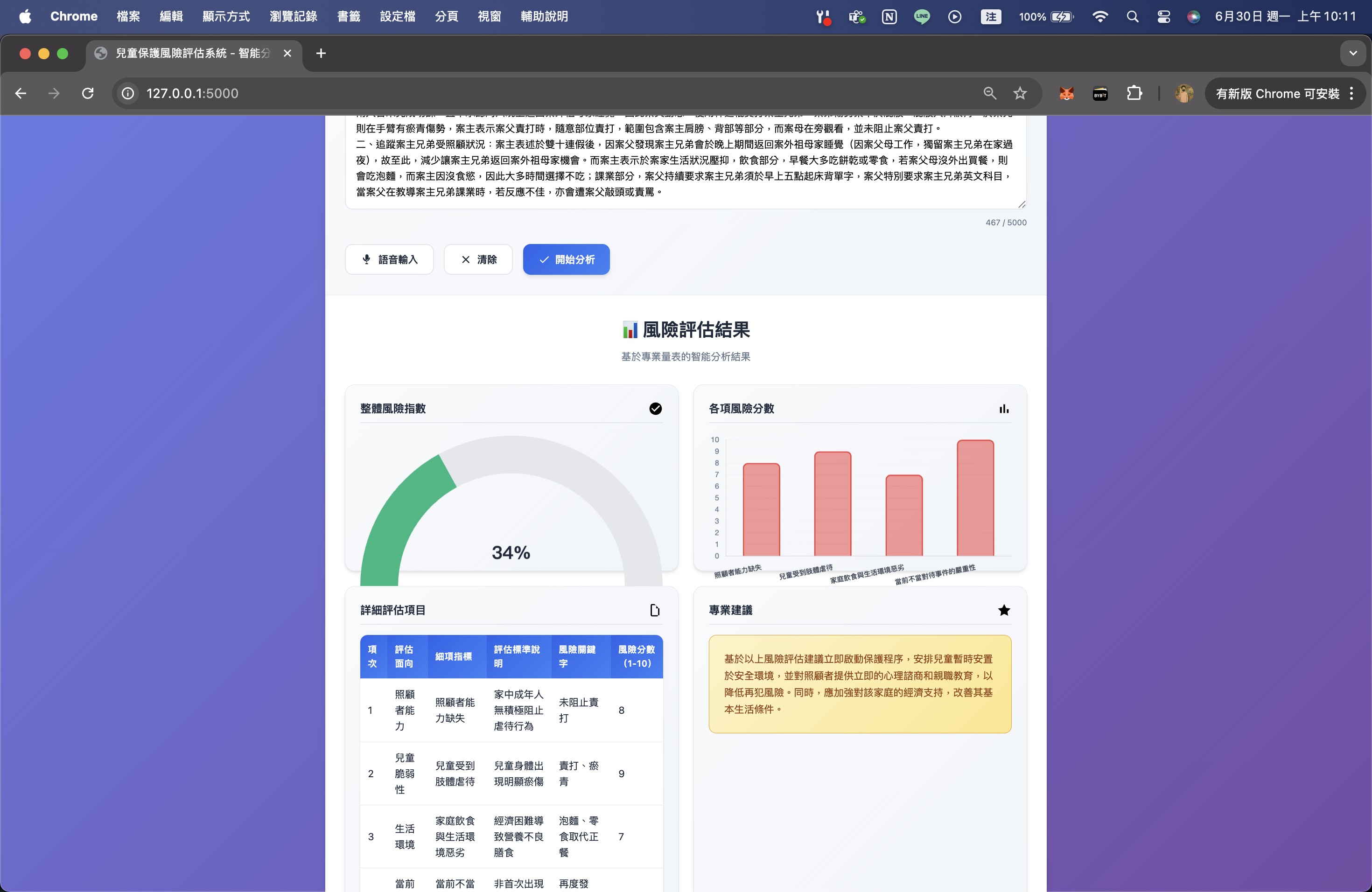Click checkmark icon in 整體風險指數 card
The image size is (1372, 892).
pos(656,409)
